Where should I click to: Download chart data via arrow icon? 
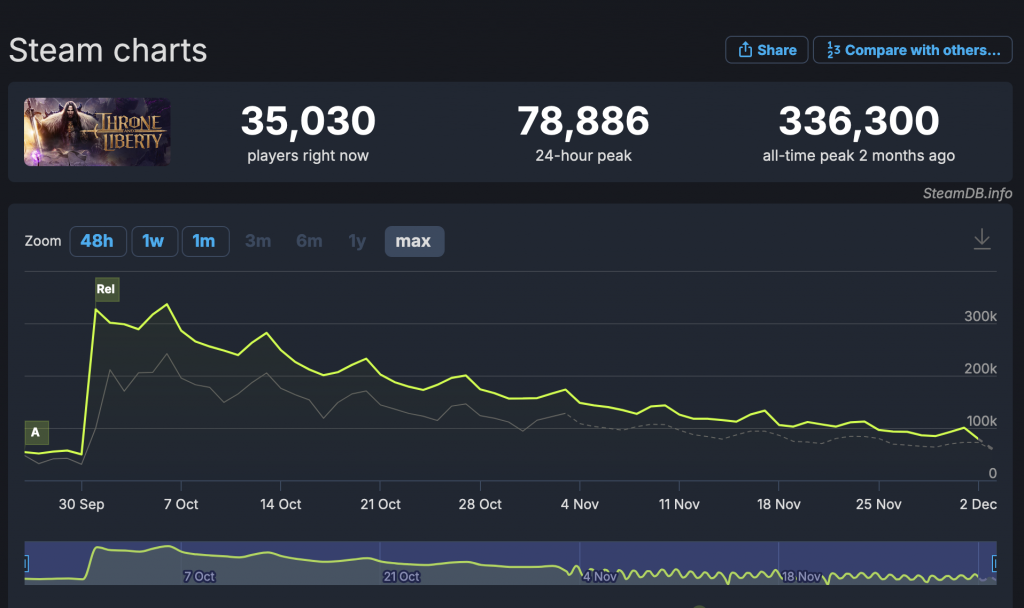click(982, 240)
